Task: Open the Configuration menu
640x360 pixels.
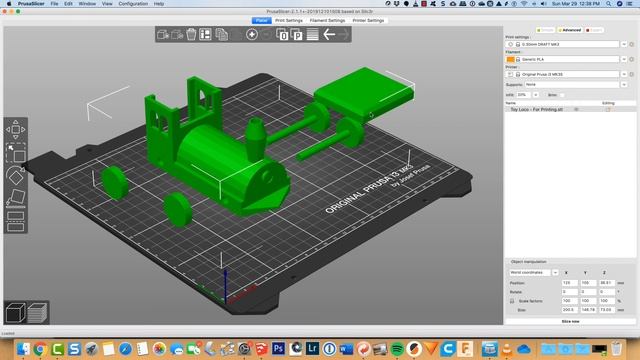Action: pyautogui.click(x=133, y=4)
